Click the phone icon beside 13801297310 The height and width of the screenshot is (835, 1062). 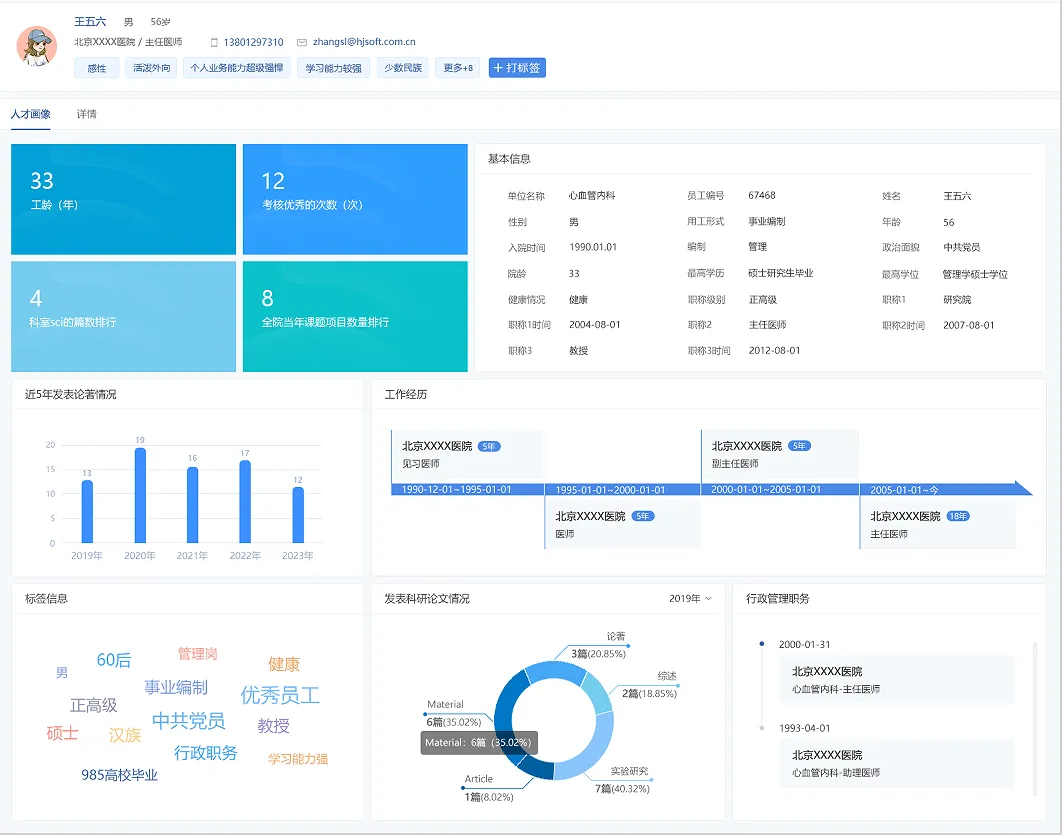pos(214,43)
